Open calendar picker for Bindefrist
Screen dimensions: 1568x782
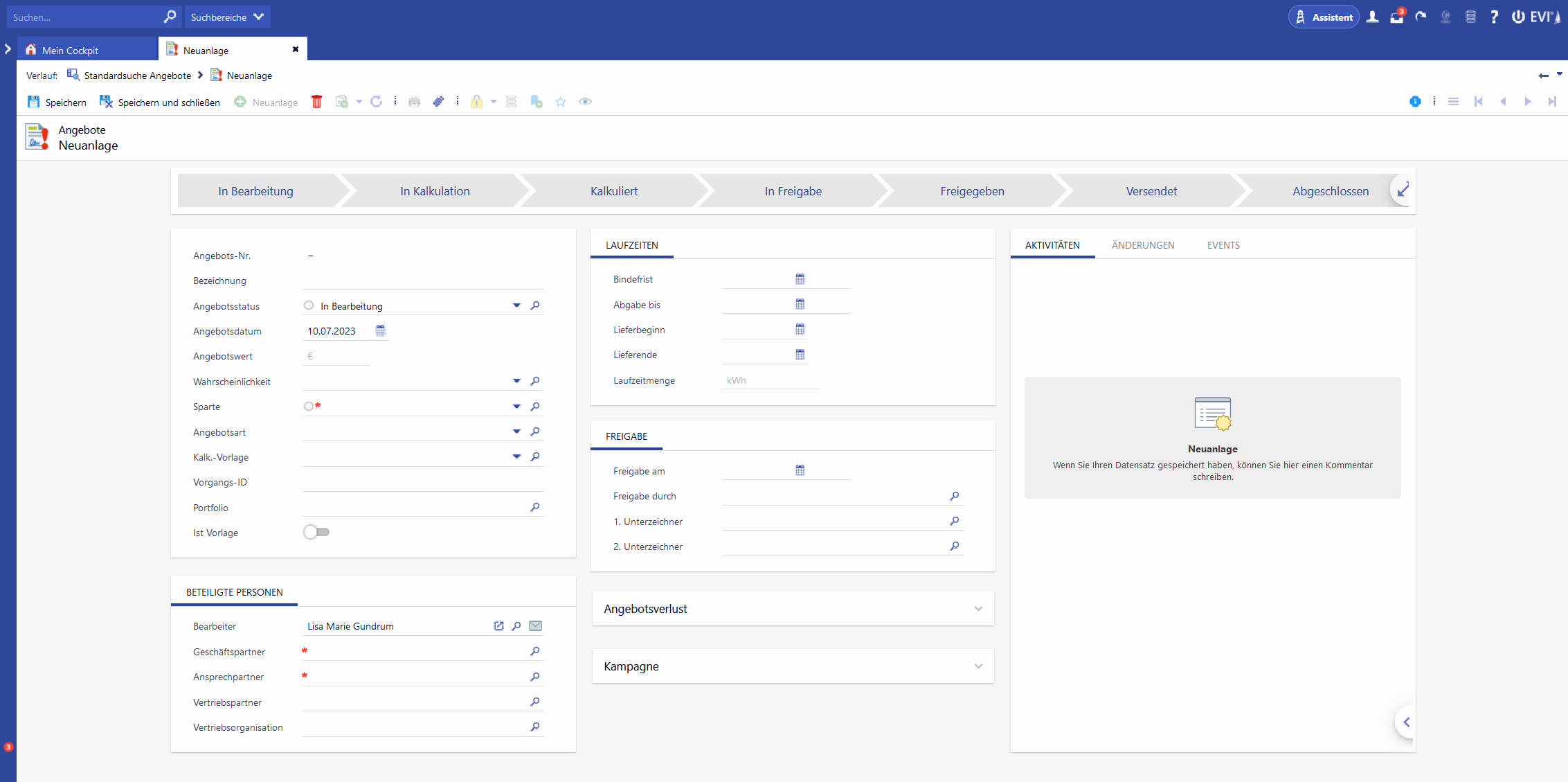coord(800,279)
